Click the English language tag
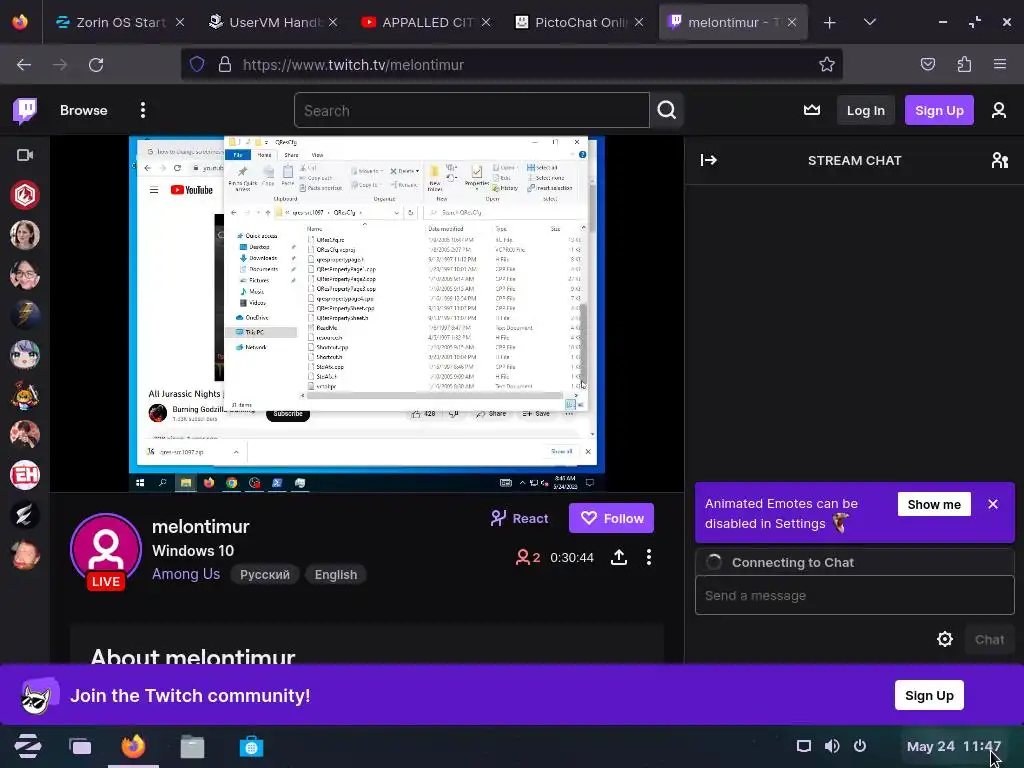1024x768 pixels. click(336, 575)
